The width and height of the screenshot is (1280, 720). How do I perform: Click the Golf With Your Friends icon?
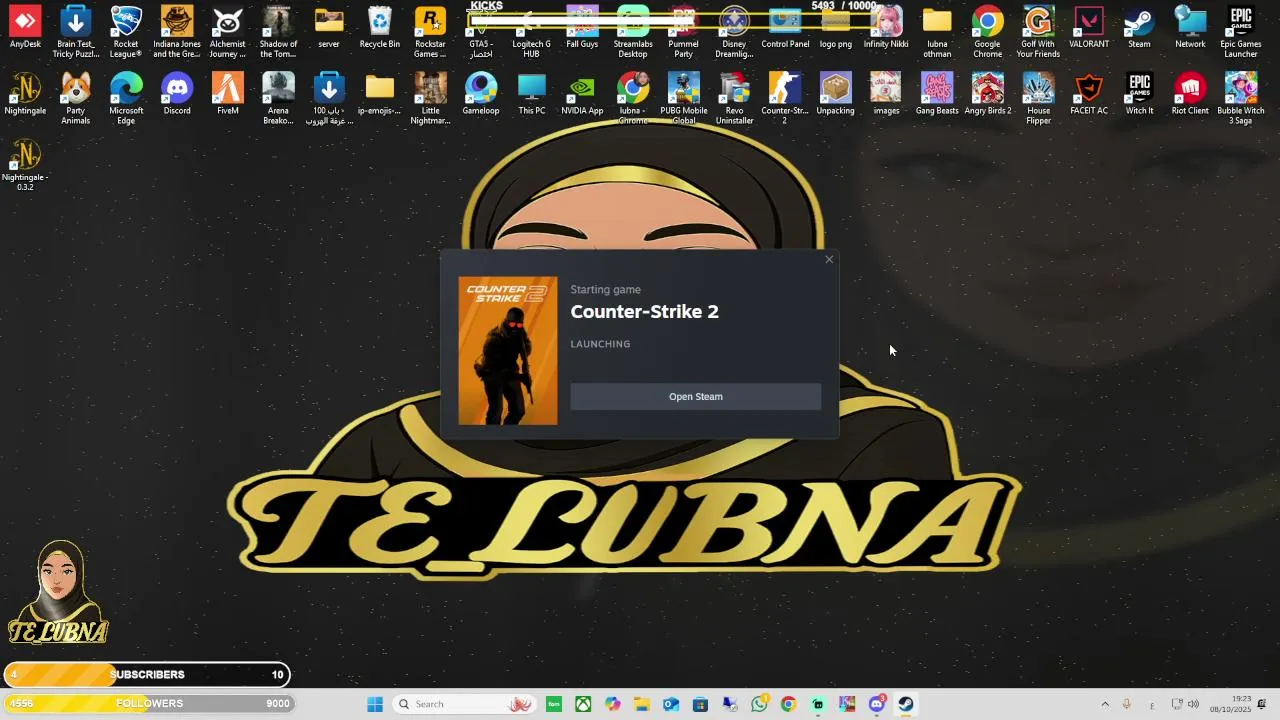(1038, 33)
